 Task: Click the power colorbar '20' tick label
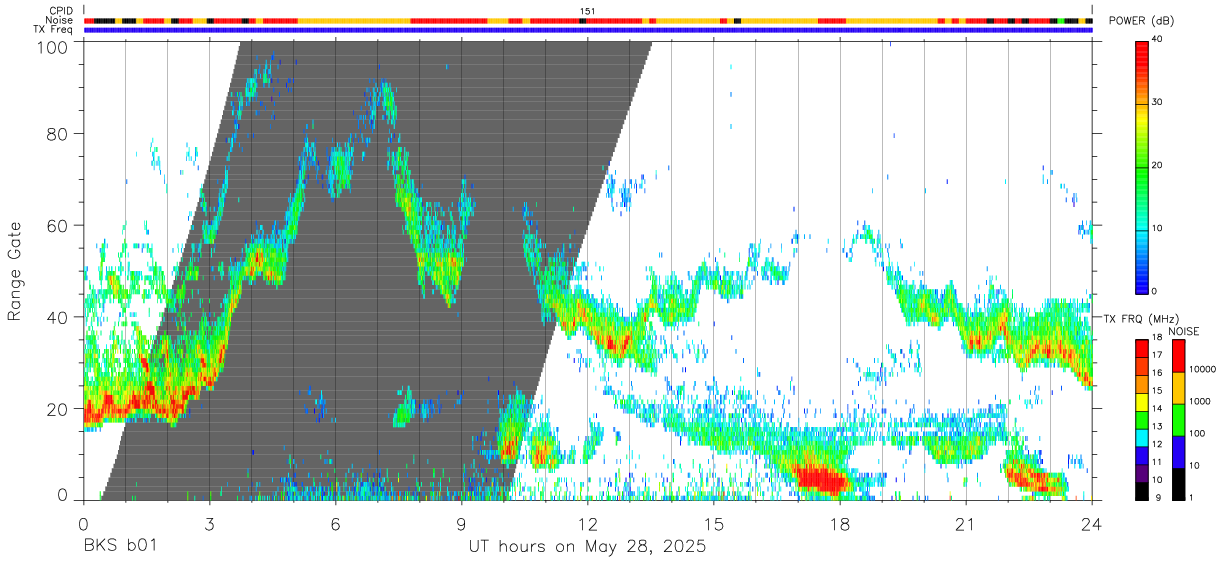(x=1157, y=165)
